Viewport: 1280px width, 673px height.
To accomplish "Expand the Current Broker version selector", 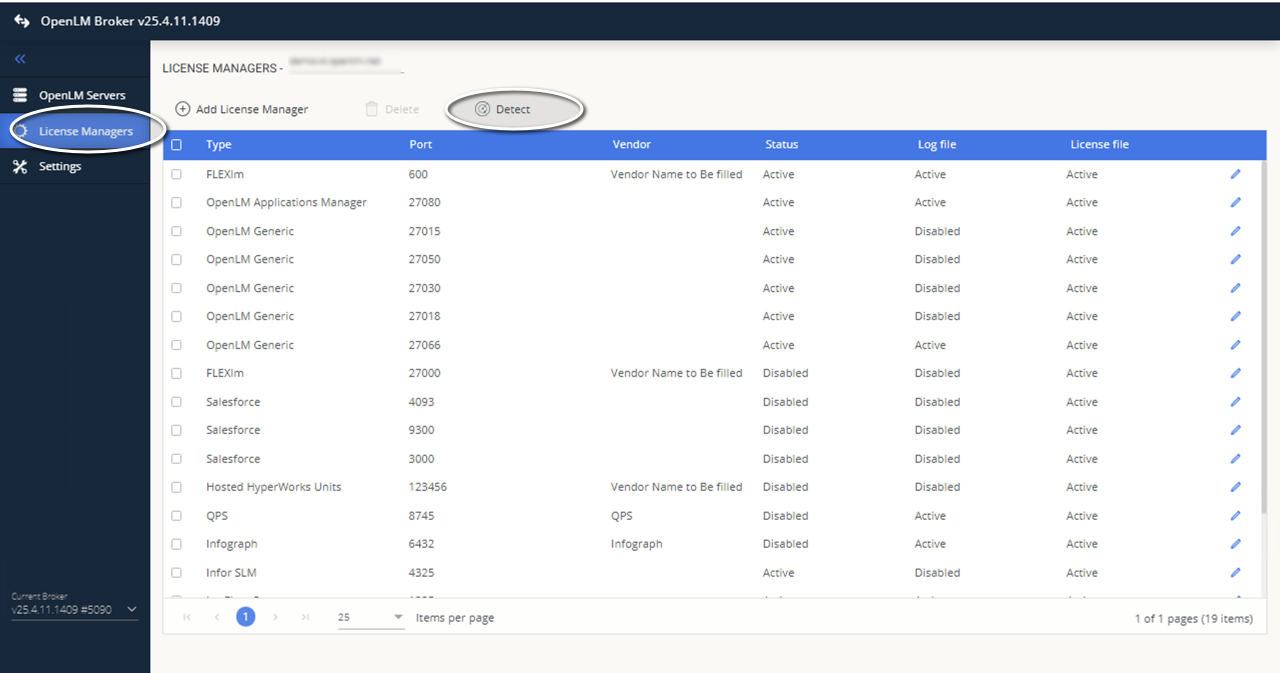I will click(x=131, y=608).
